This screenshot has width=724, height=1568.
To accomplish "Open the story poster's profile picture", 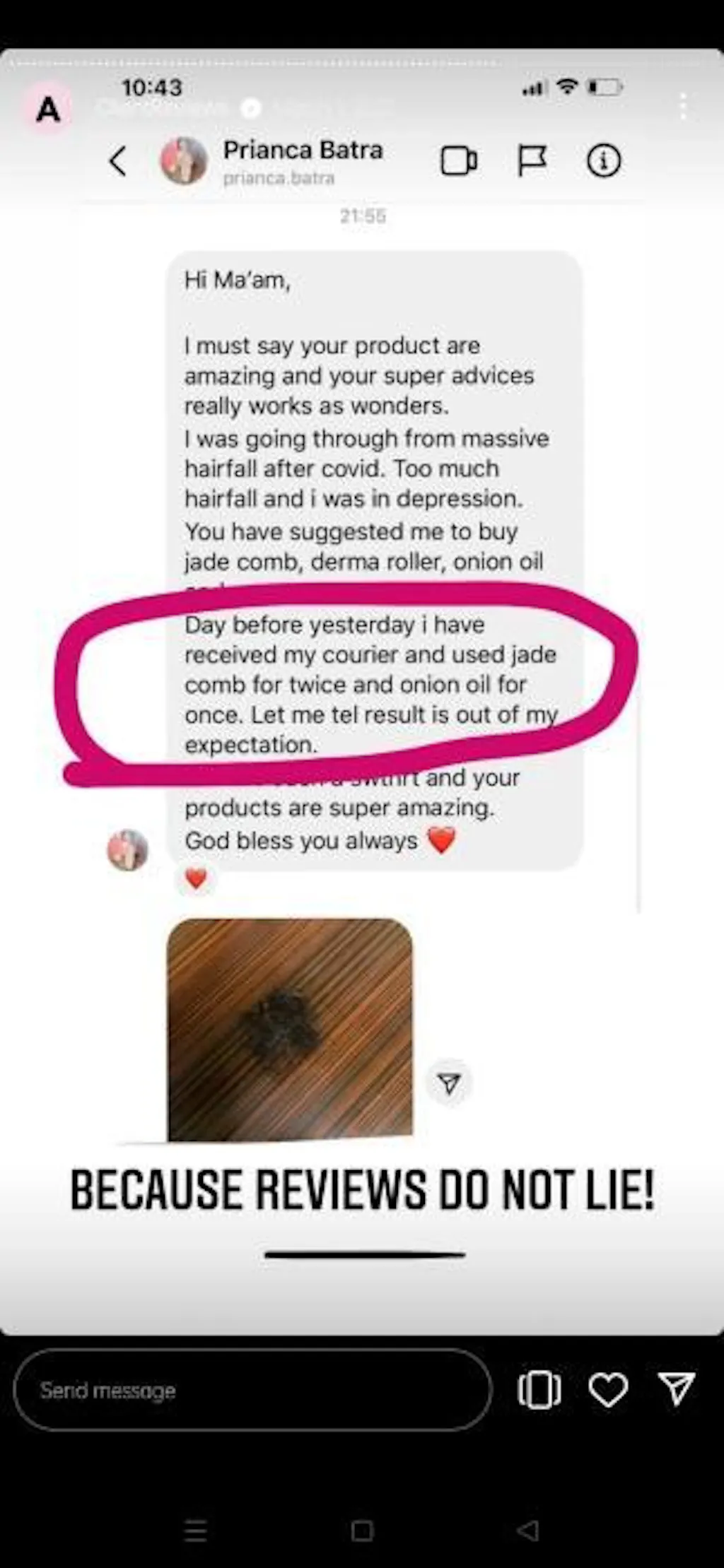I will (48, 110).
